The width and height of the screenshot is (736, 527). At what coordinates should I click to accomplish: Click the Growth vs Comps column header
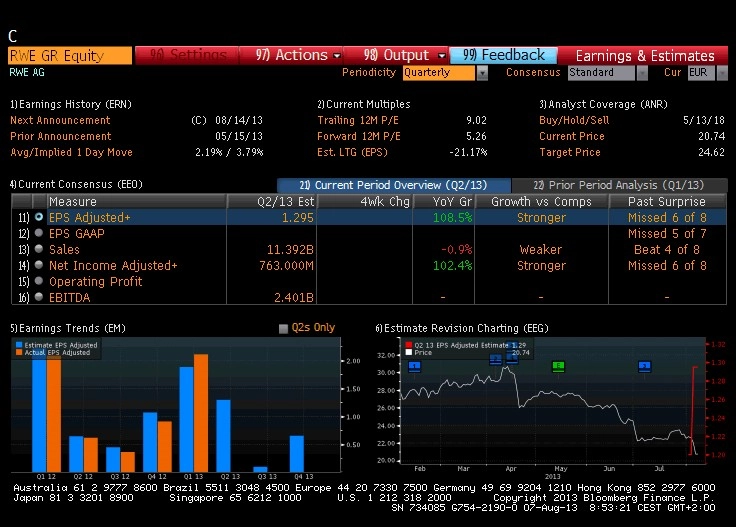click(x=542, y=201)
